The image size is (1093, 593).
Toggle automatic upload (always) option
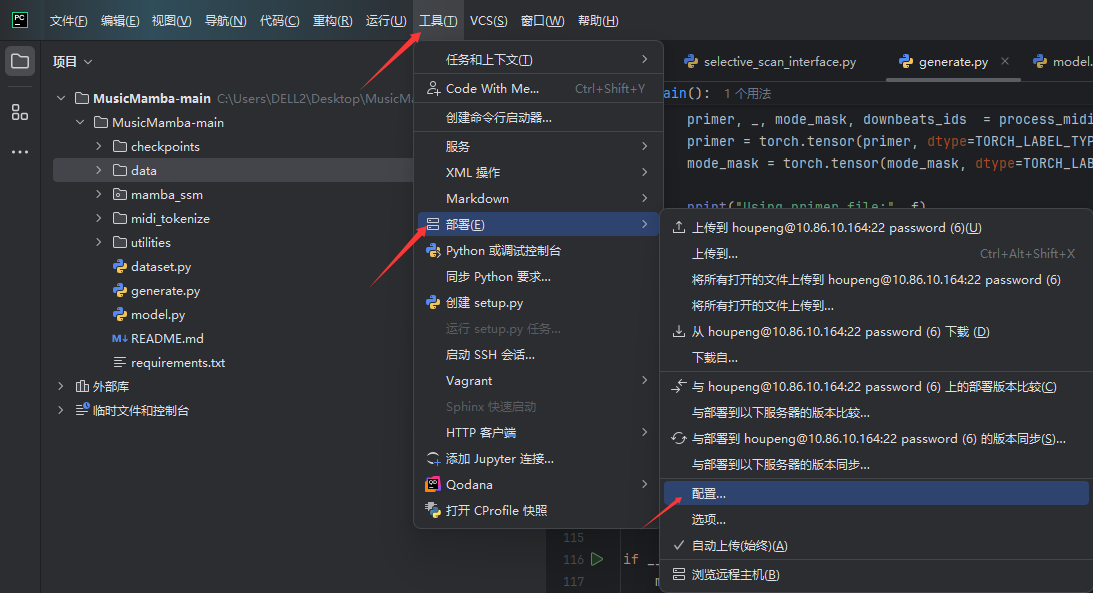(739, 546)
